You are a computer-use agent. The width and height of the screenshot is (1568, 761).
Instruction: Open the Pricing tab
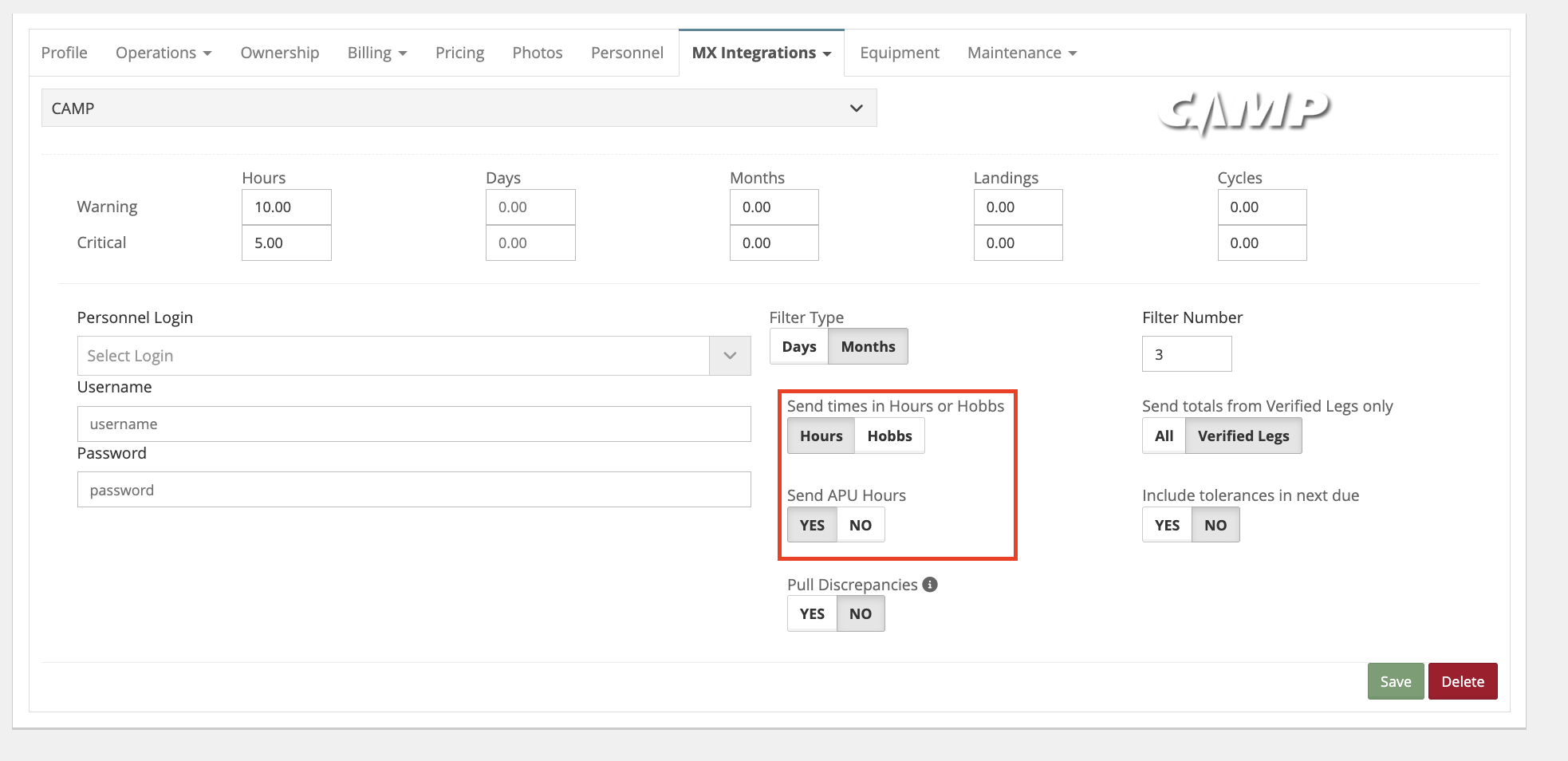coord(459,53)
